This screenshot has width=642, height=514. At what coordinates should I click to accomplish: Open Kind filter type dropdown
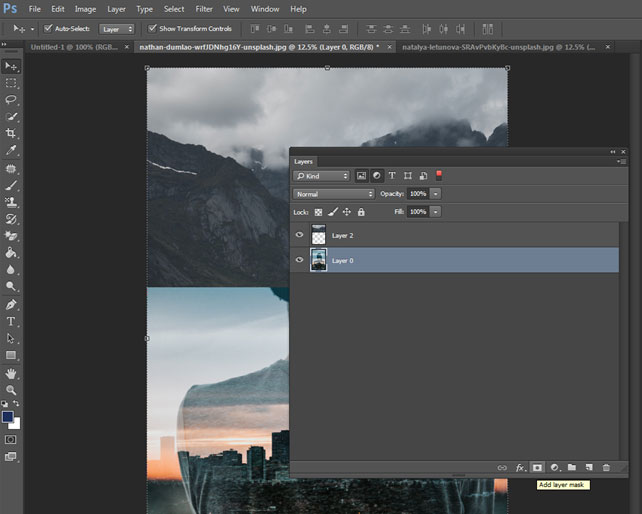click(321, 176)
